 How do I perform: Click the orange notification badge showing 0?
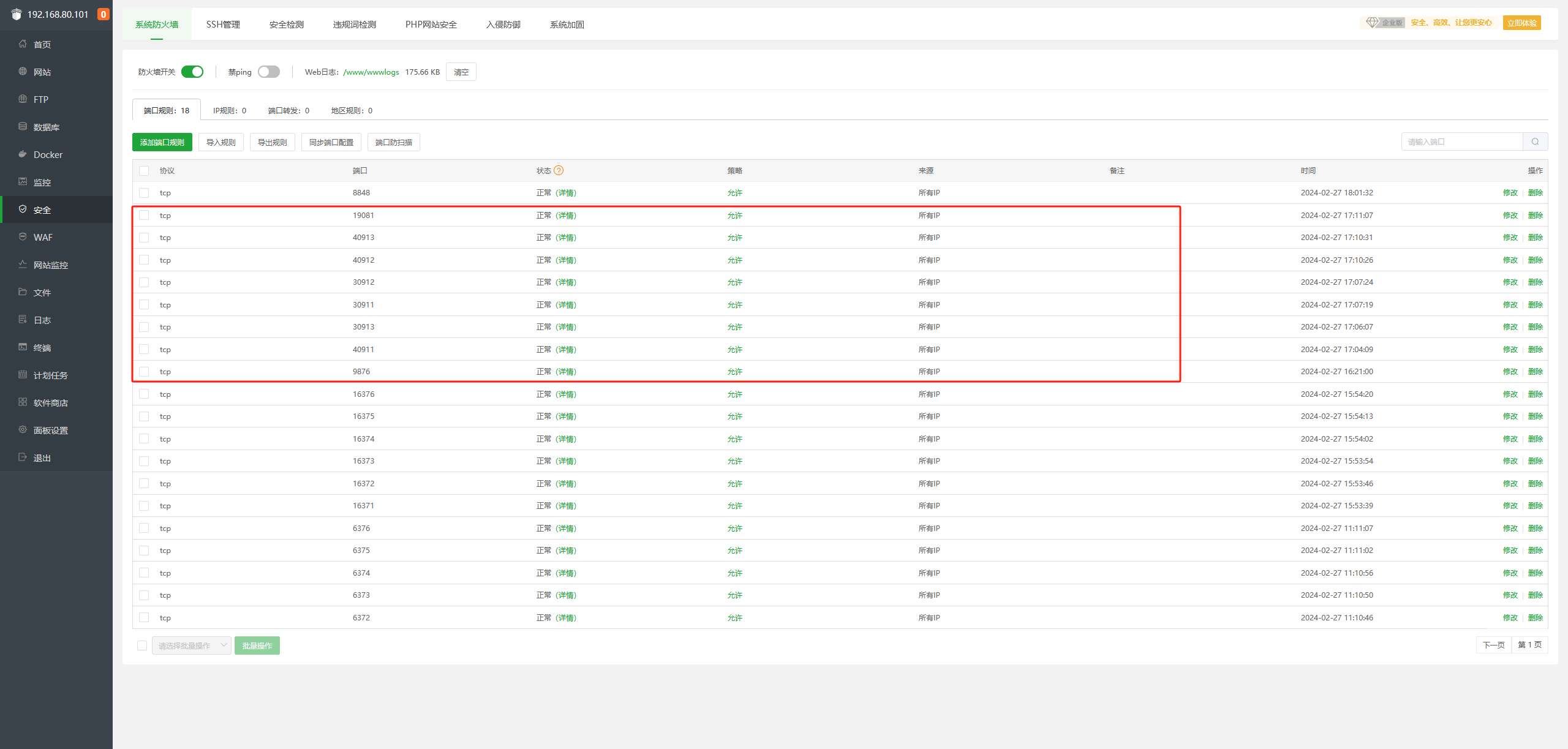pos(104,14)
